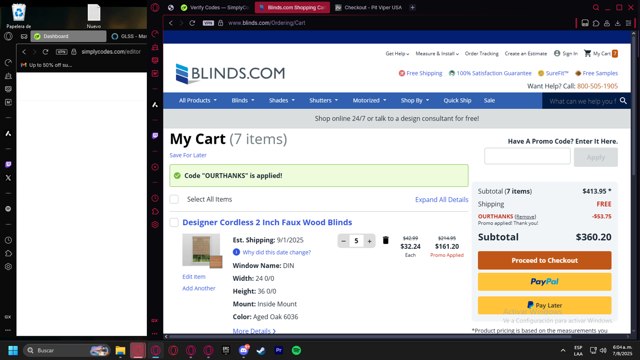The height and width of the screenshot is (360, 640).
Task: Click the search magnifier on Blinds.com
Action: [623, 100]
